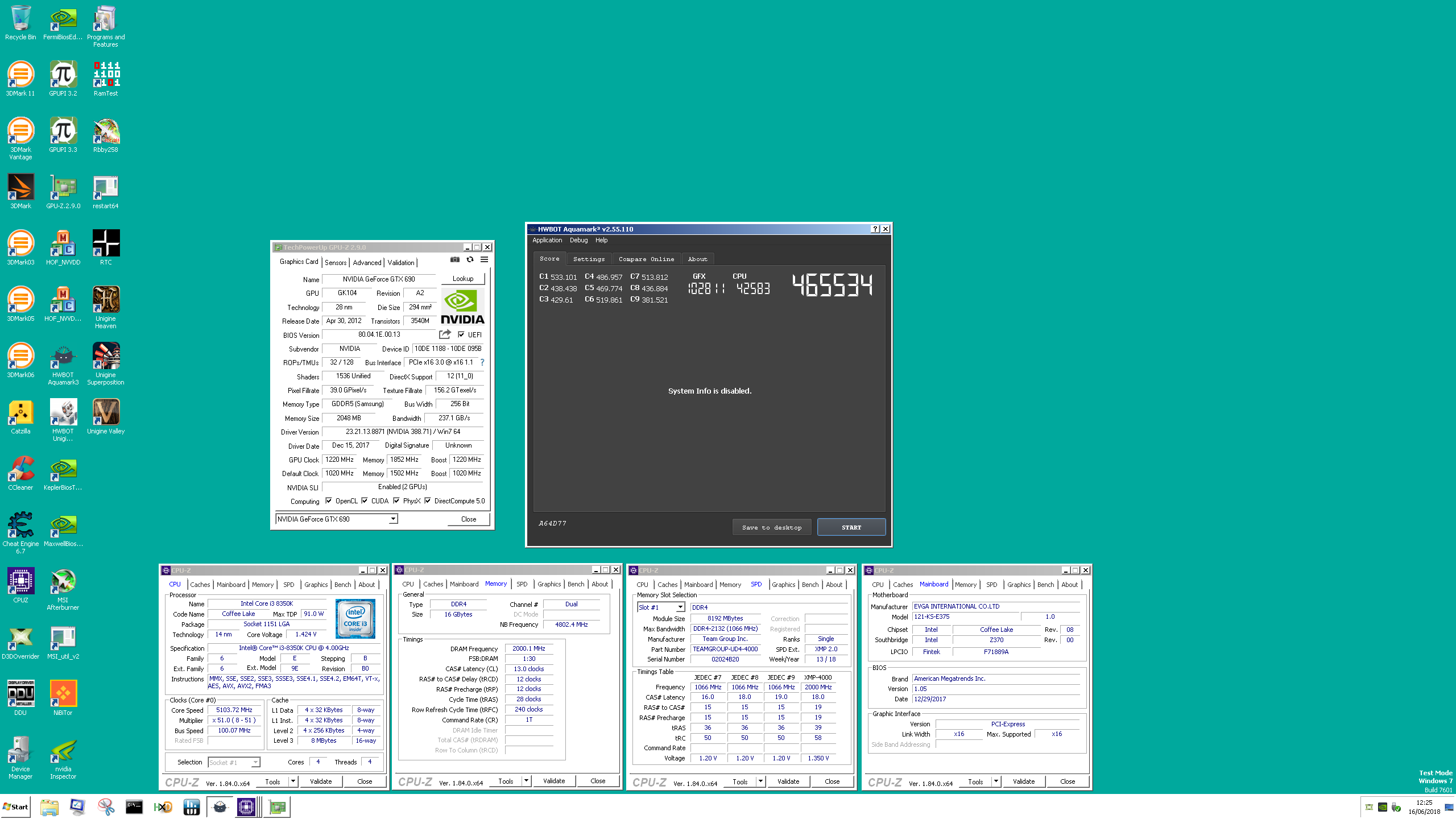Screen dimensions: 1456x819
Task: Open the GPU-Z hamburger menu icon
Action: point(484,259)
